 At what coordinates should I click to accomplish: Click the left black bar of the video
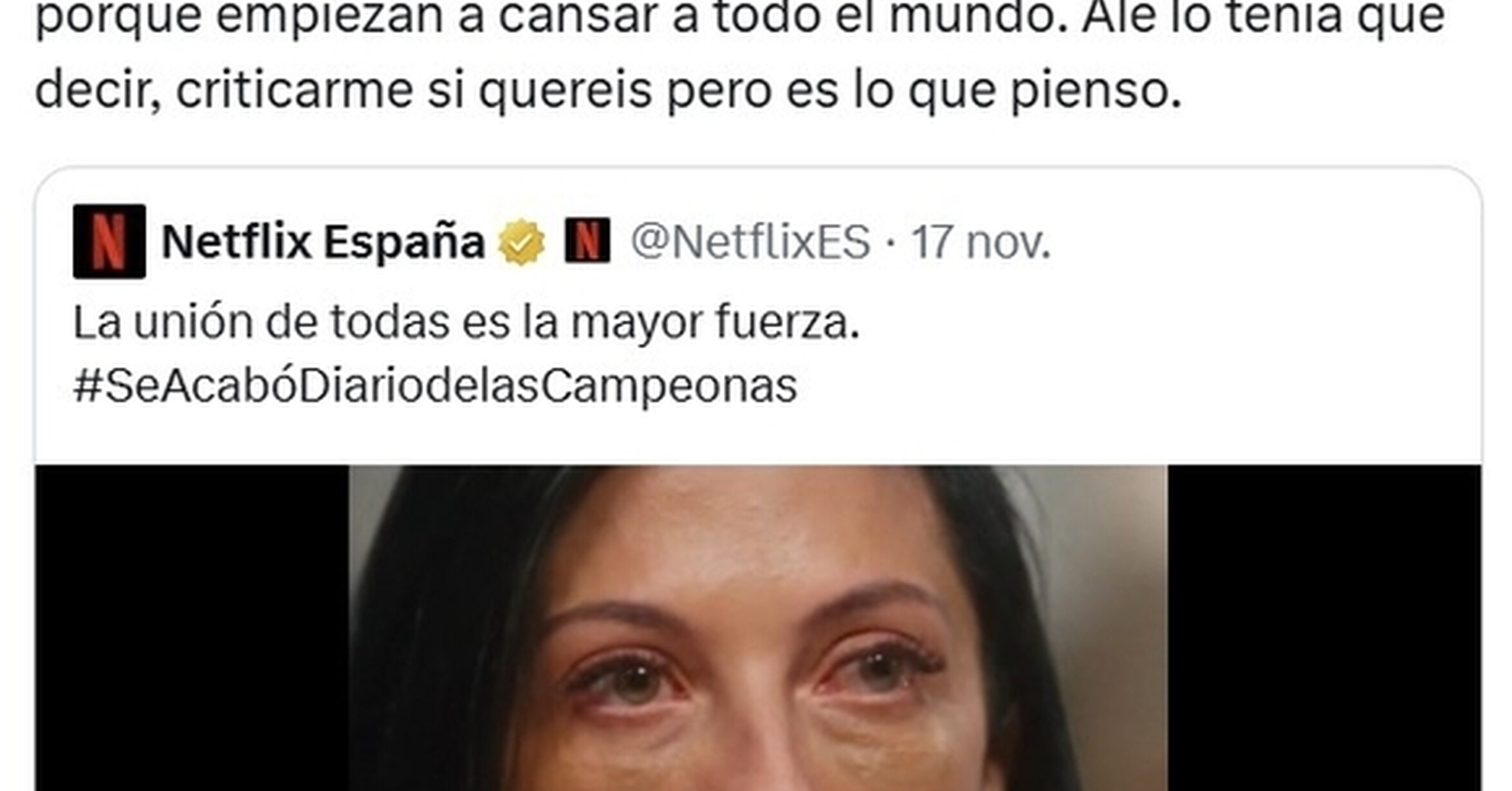[x=192, y=628]
